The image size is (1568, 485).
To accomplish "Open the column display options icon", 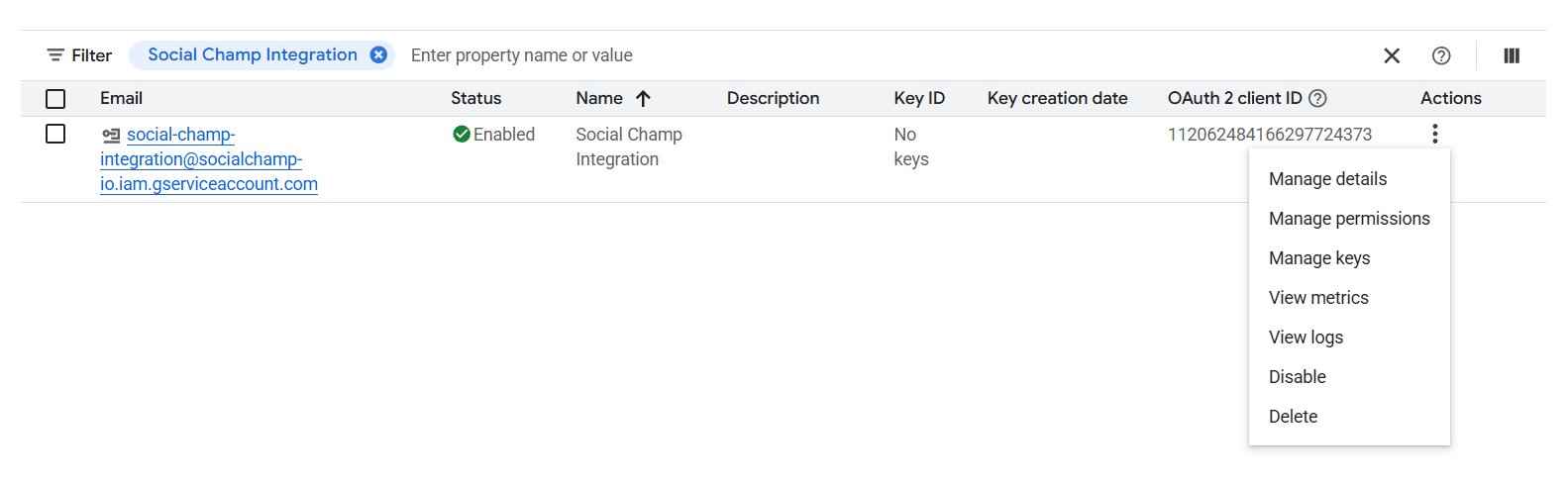I will (1512, 55).
